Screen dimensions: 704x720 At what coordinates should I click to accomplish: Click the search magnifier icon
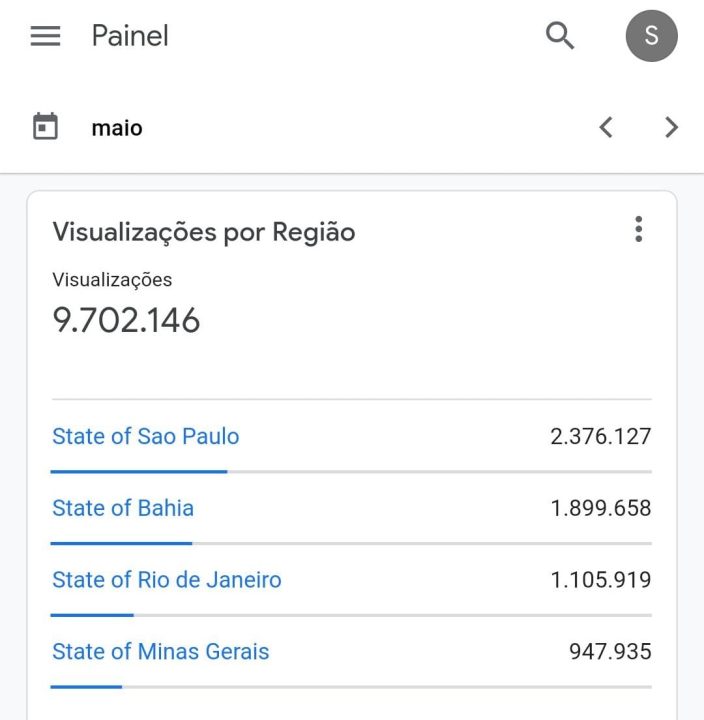click(559, 35)
